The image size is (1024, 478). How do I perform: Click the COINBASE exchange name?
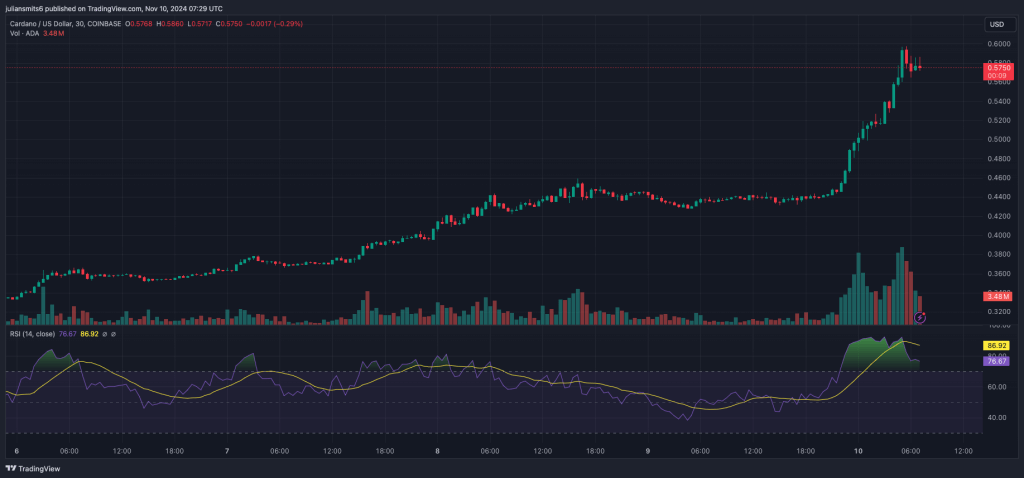click(102, 24)
